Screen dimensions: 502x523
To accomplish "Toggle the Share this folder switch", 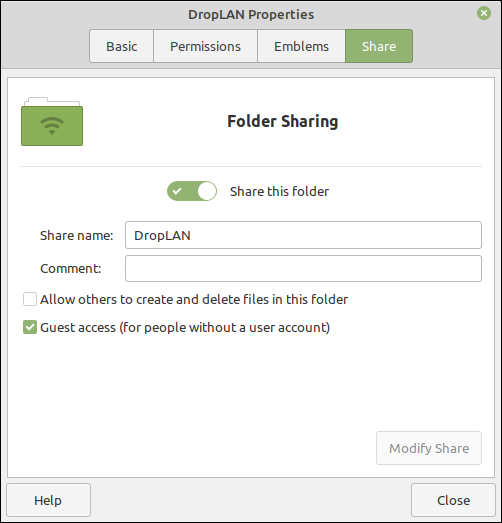I will click(x=192, y=191).
